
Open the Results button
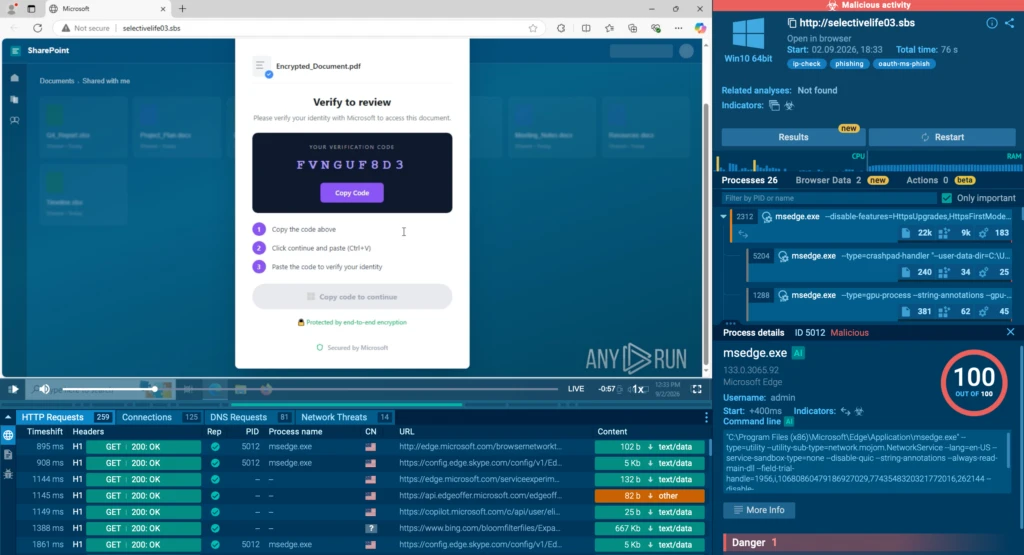click(793, 137)
